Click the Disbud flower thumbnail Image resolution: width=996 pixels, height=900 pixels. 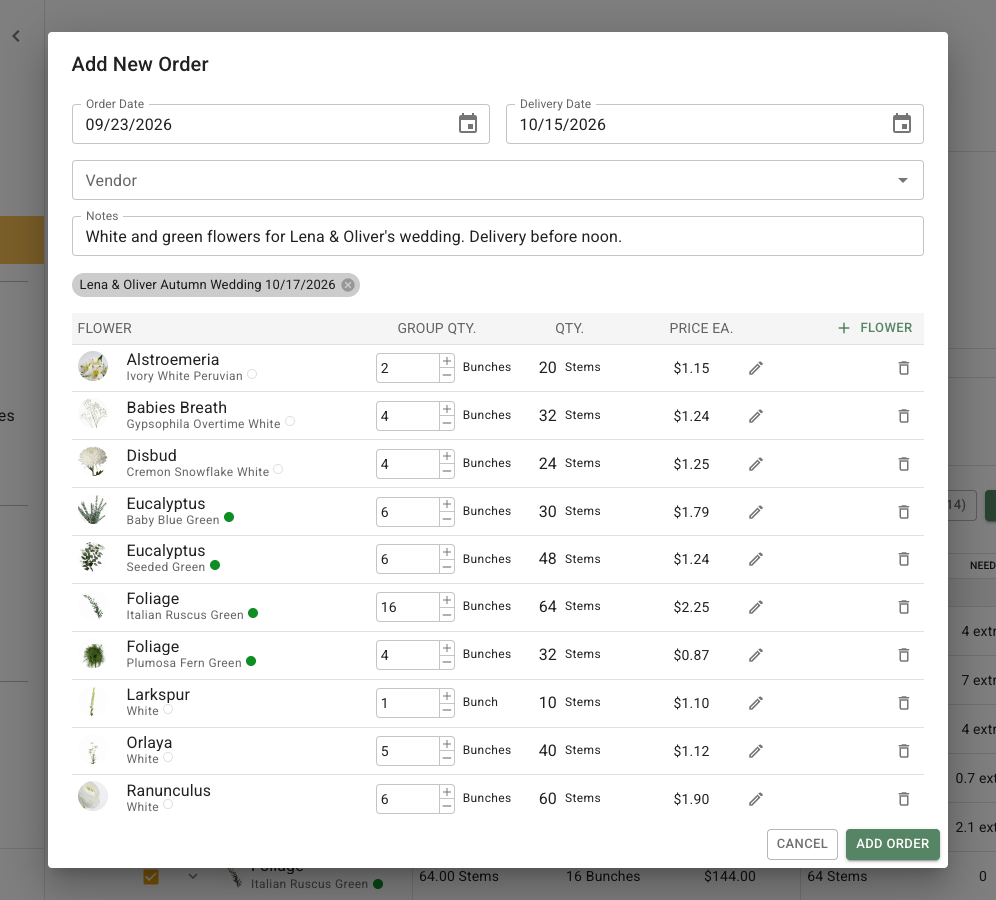point(93,462)
